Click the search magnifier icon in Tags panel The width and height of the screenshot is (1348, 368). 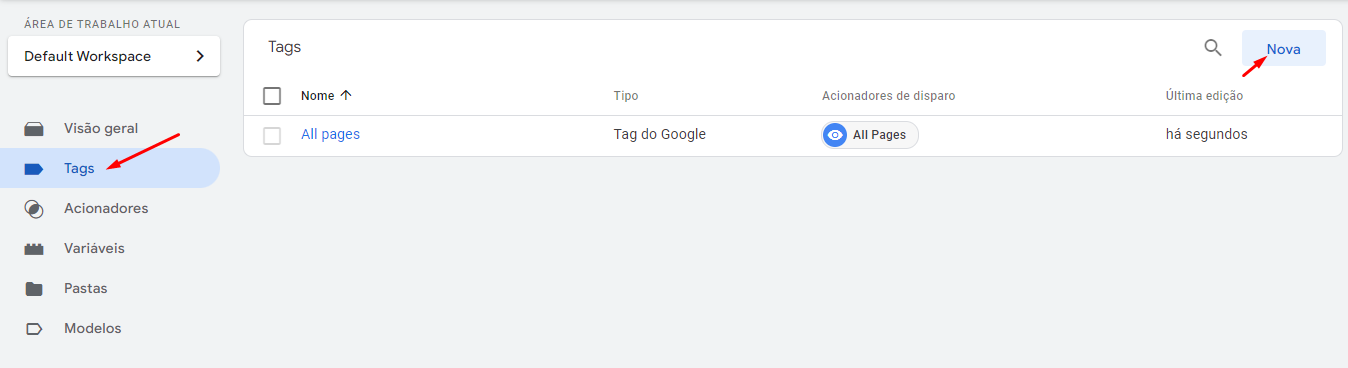[x=1212, y=48]
